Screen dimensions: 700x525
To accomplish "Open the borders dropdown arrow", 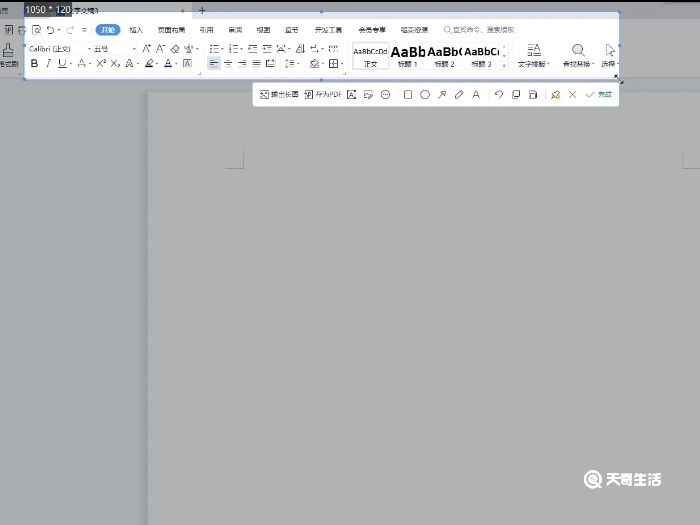I will [x=342, y=64].
